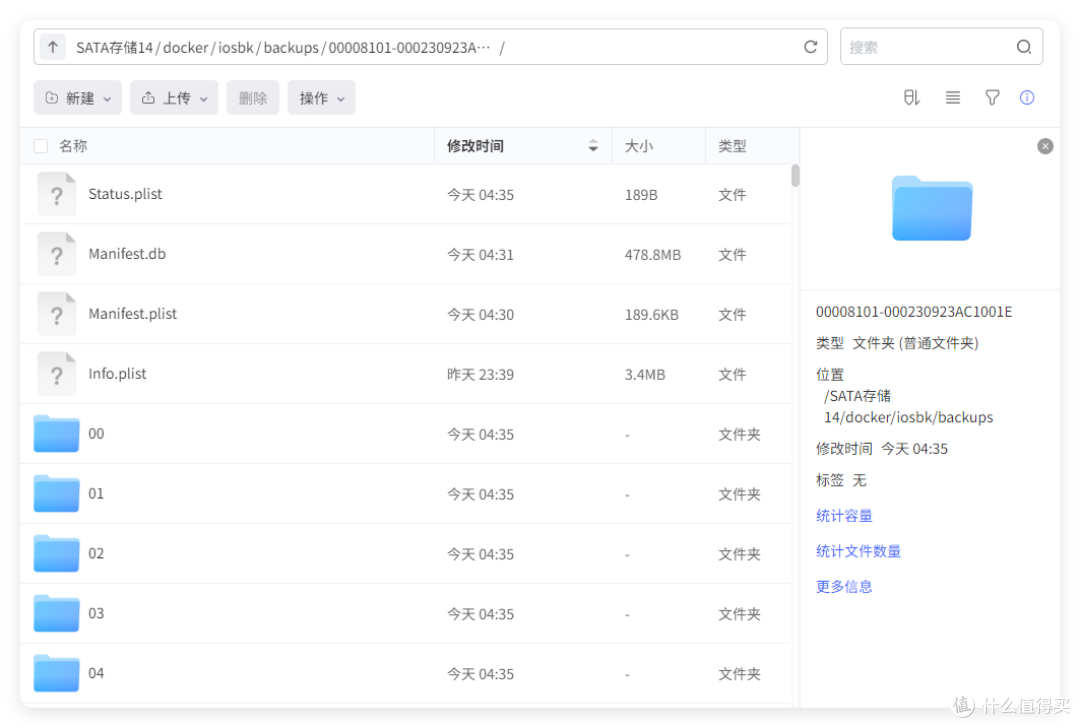Click the folder icon for 01

pos(56,493)
